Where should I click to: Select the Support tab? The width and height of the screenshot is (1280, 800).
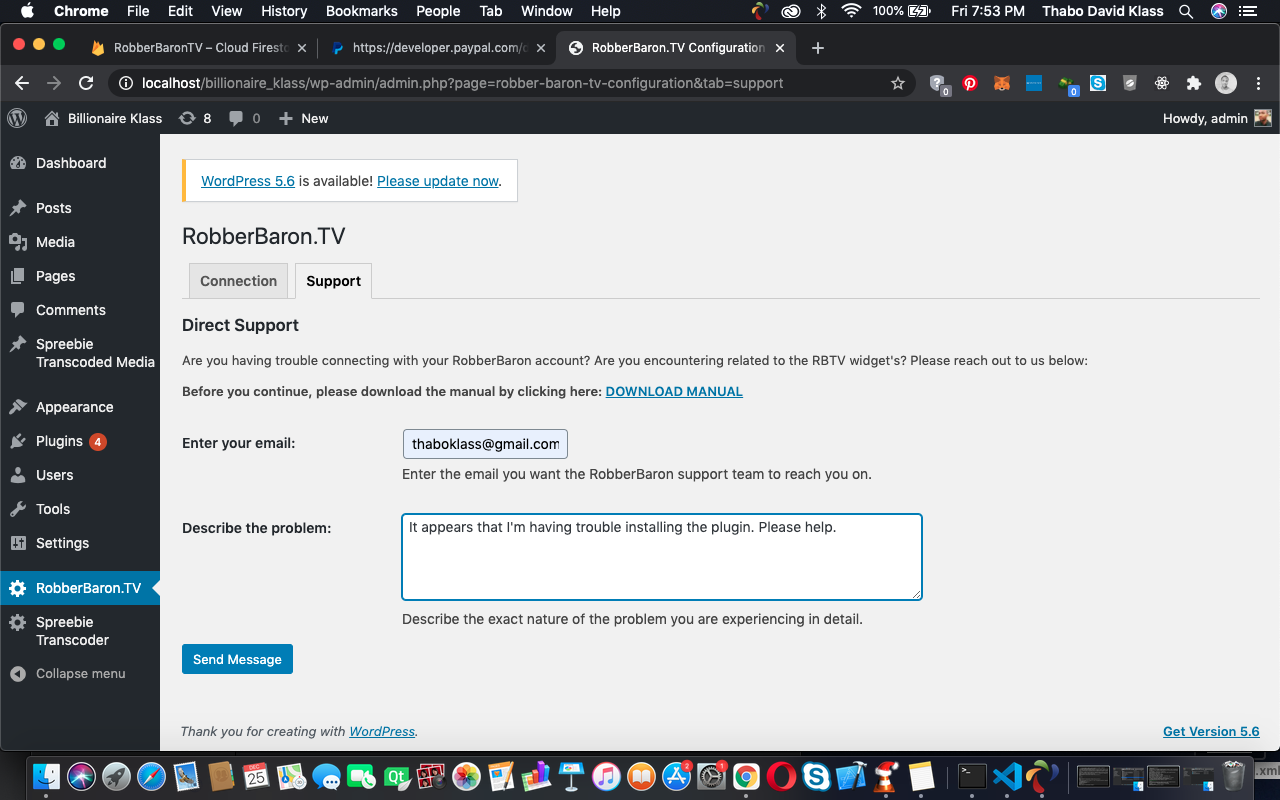[334, 281]
